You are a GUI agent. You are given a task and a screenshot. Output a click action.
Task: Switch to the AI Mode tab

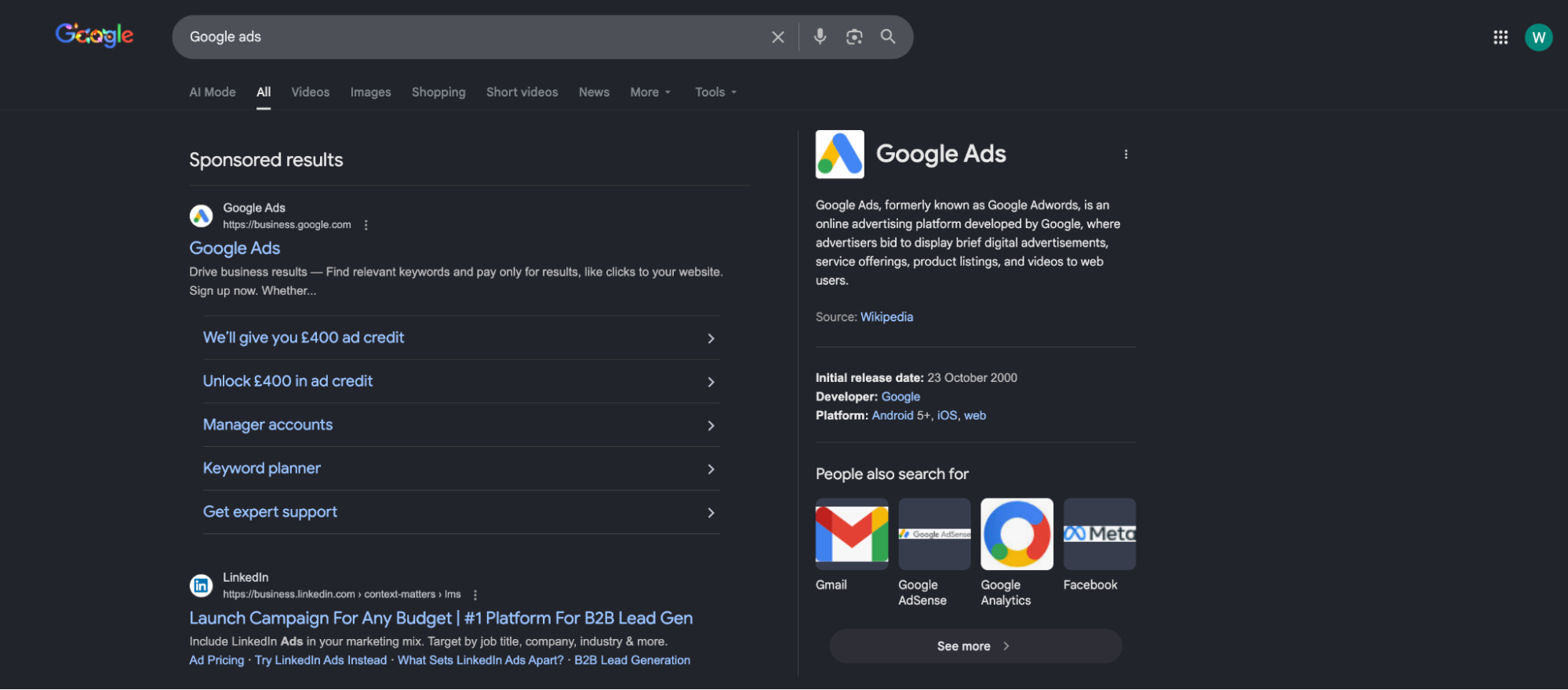tap(212, 93)
